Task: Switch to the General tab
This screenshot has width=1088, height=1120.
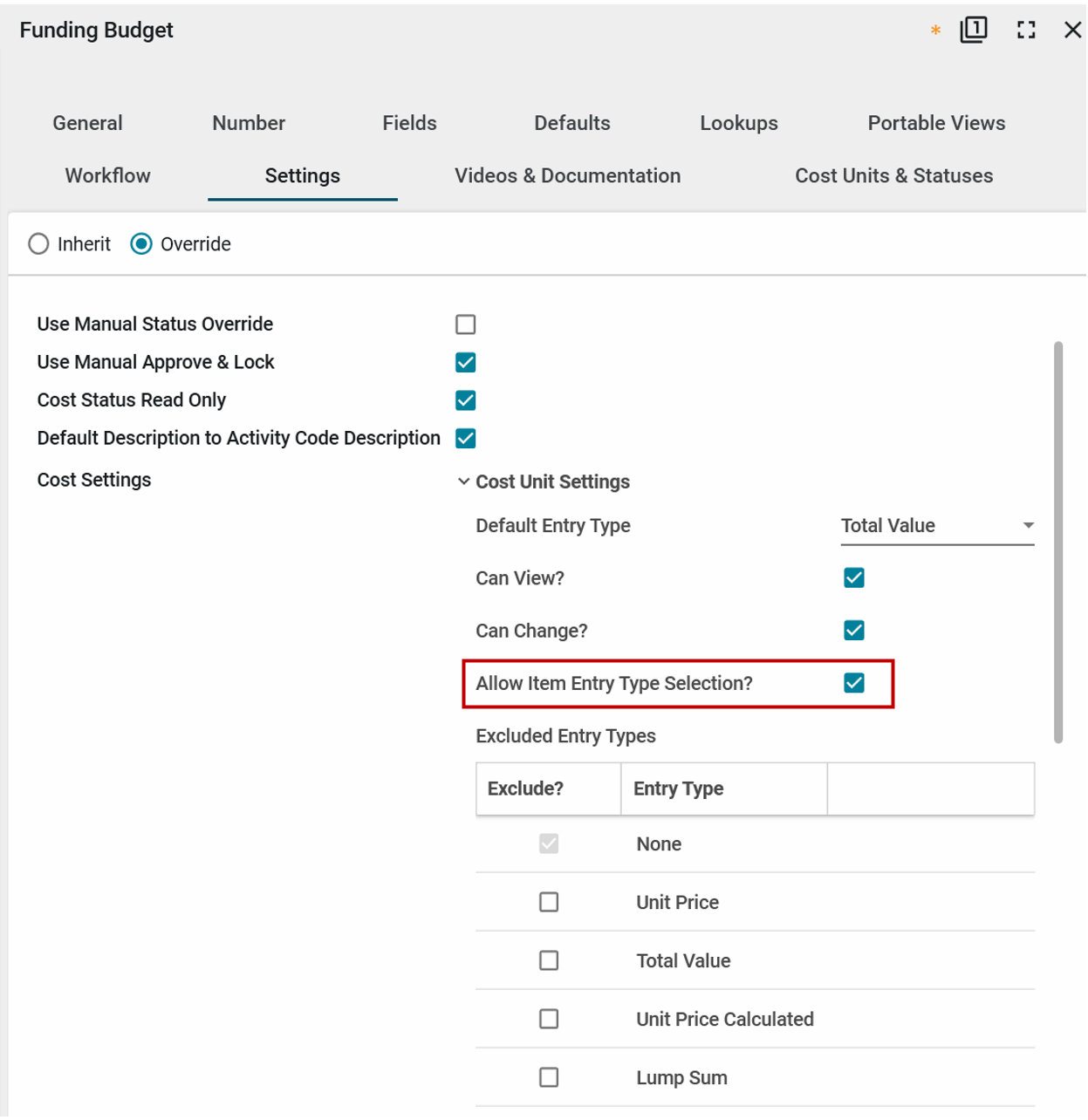Action: coord(87,123)
